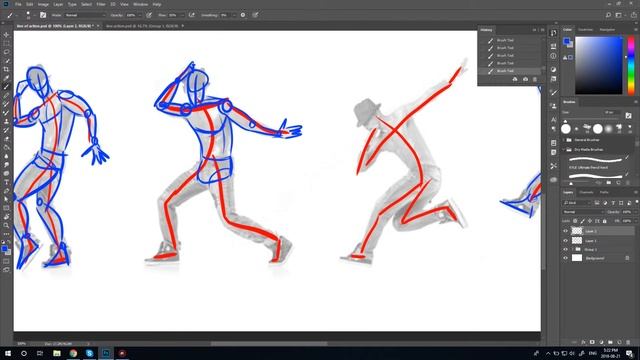Toggle lock transparent pixels
The image size is (640, 360).
point(575,221)
